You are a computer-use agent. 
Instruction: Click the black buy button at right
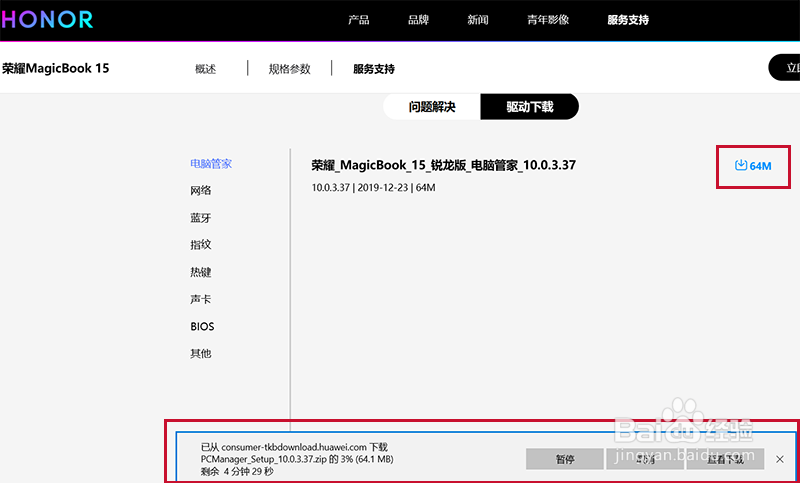784,67
